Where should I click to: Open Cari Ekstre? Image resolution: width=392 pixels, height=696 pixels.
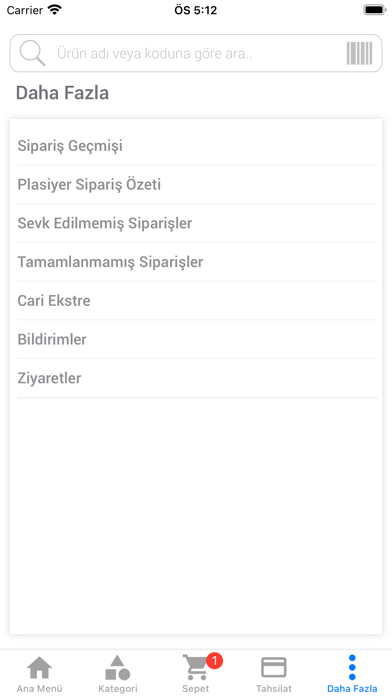click(x=198, y=301)
